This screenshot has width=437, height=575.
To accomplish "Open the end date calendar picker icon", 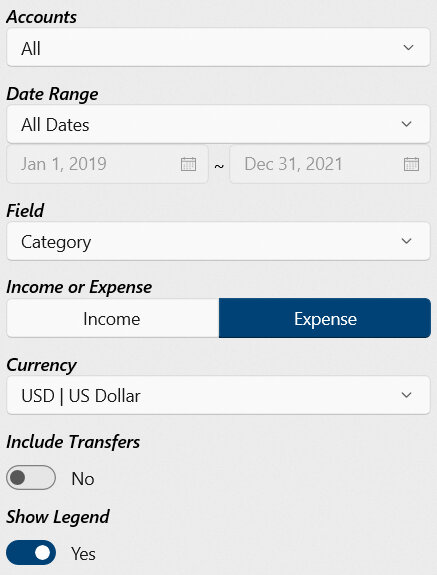I will 411,164.
